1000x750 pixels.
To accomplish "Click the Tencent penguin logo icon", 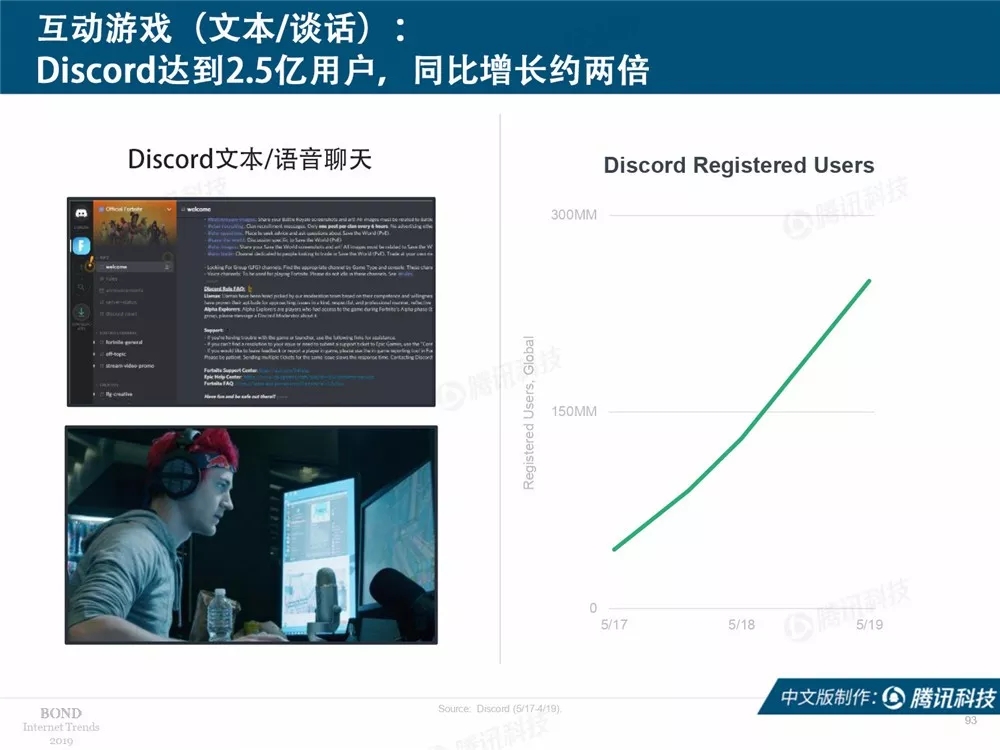I will [894, 697].
